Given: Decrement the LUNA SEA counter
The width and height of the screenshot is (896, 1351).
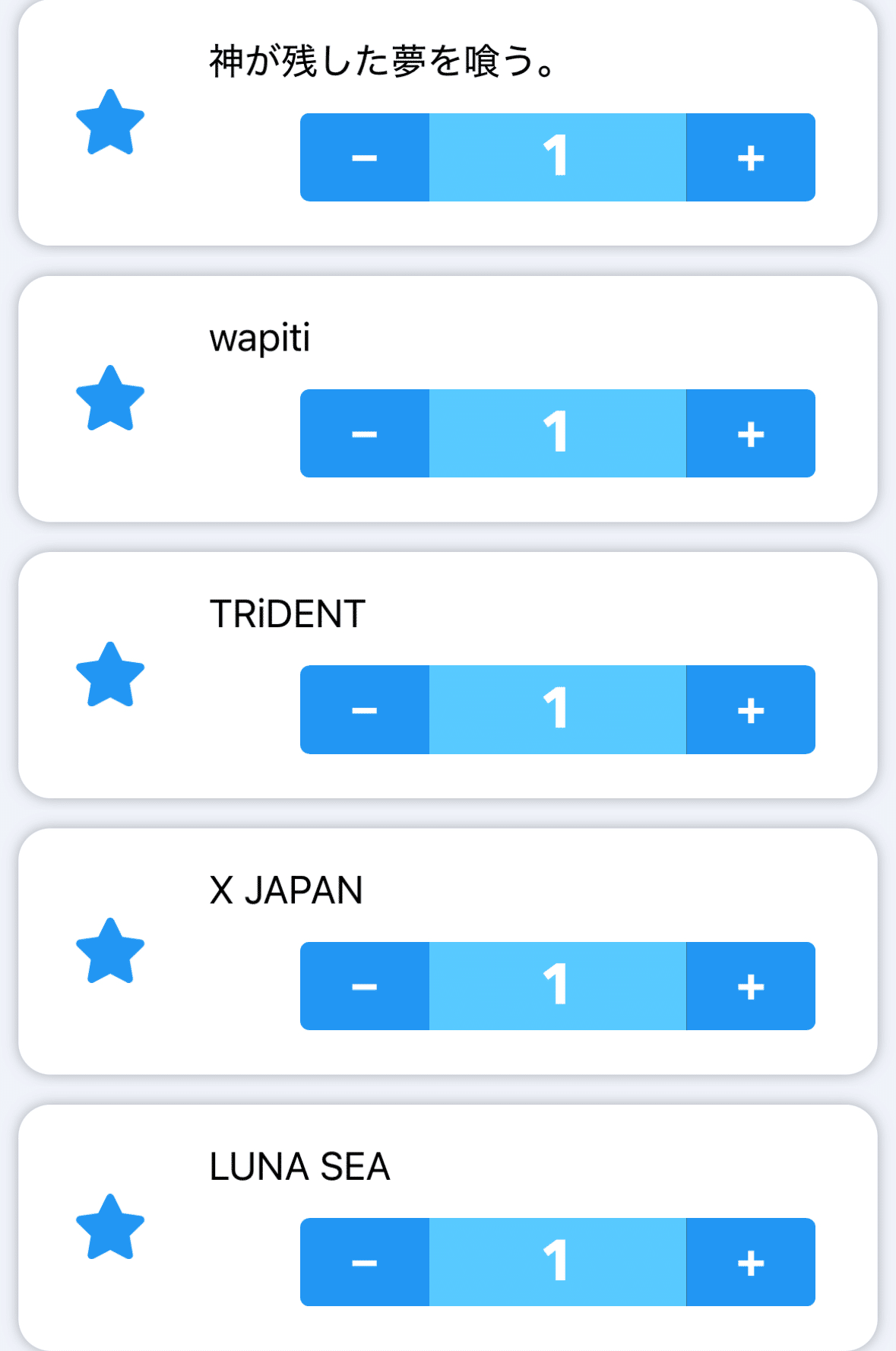Looking at the screenshot, I should (x=365, y=1262).
